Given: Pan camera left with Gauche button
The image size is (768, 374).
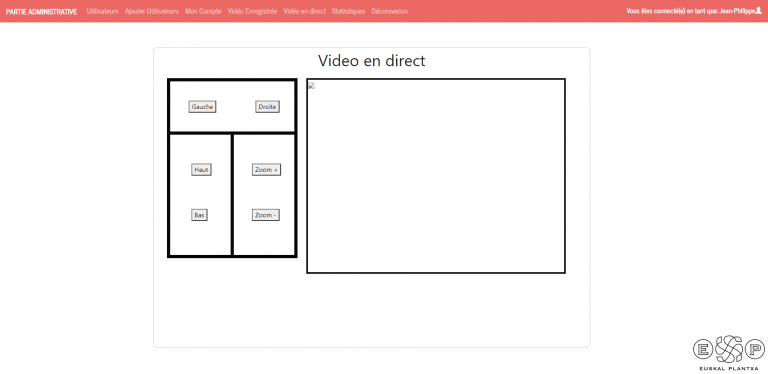Looking at the screenshot, I should [x=202, y=107].
